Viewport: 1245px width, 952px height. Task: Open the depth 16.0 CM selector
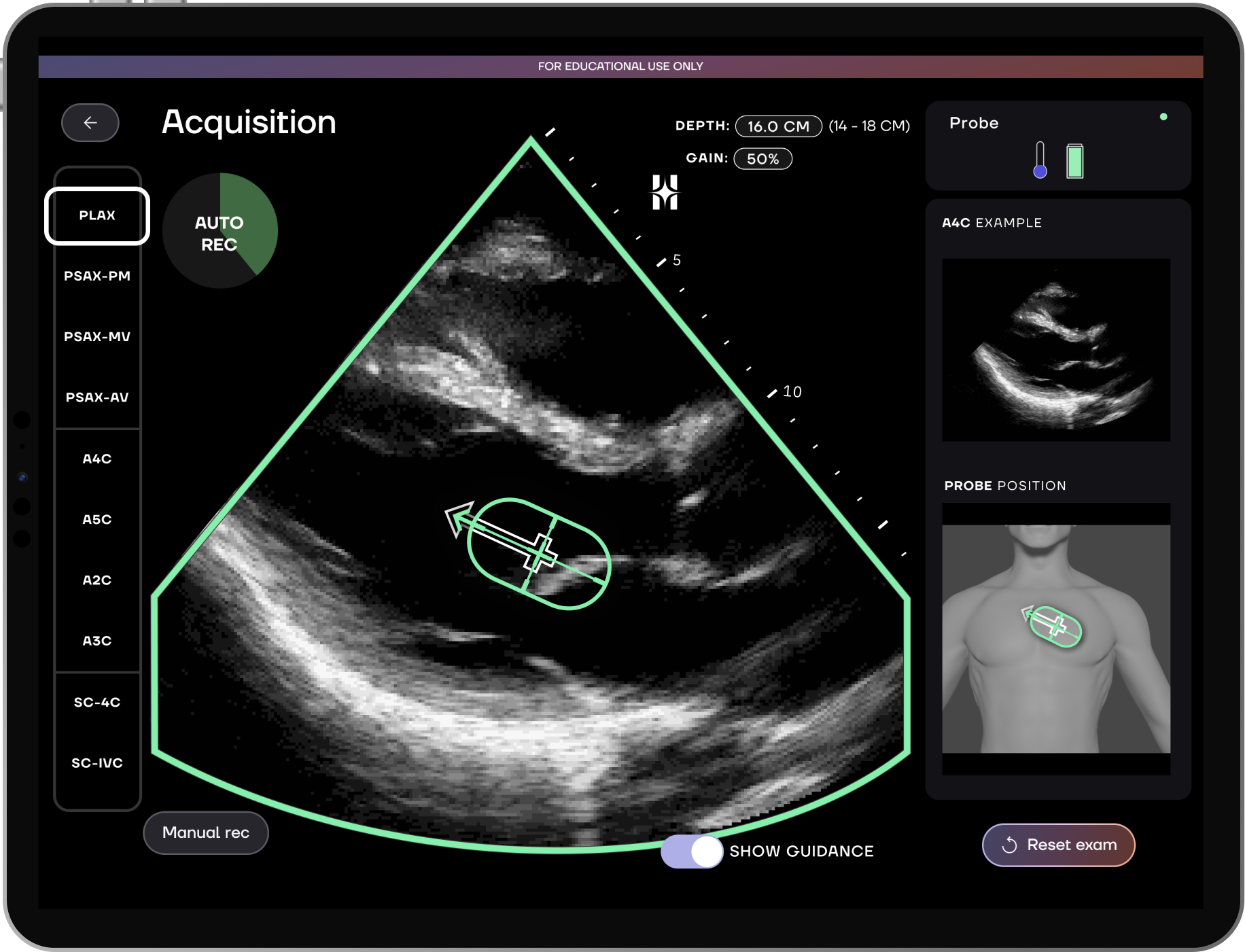click(778, 126)
